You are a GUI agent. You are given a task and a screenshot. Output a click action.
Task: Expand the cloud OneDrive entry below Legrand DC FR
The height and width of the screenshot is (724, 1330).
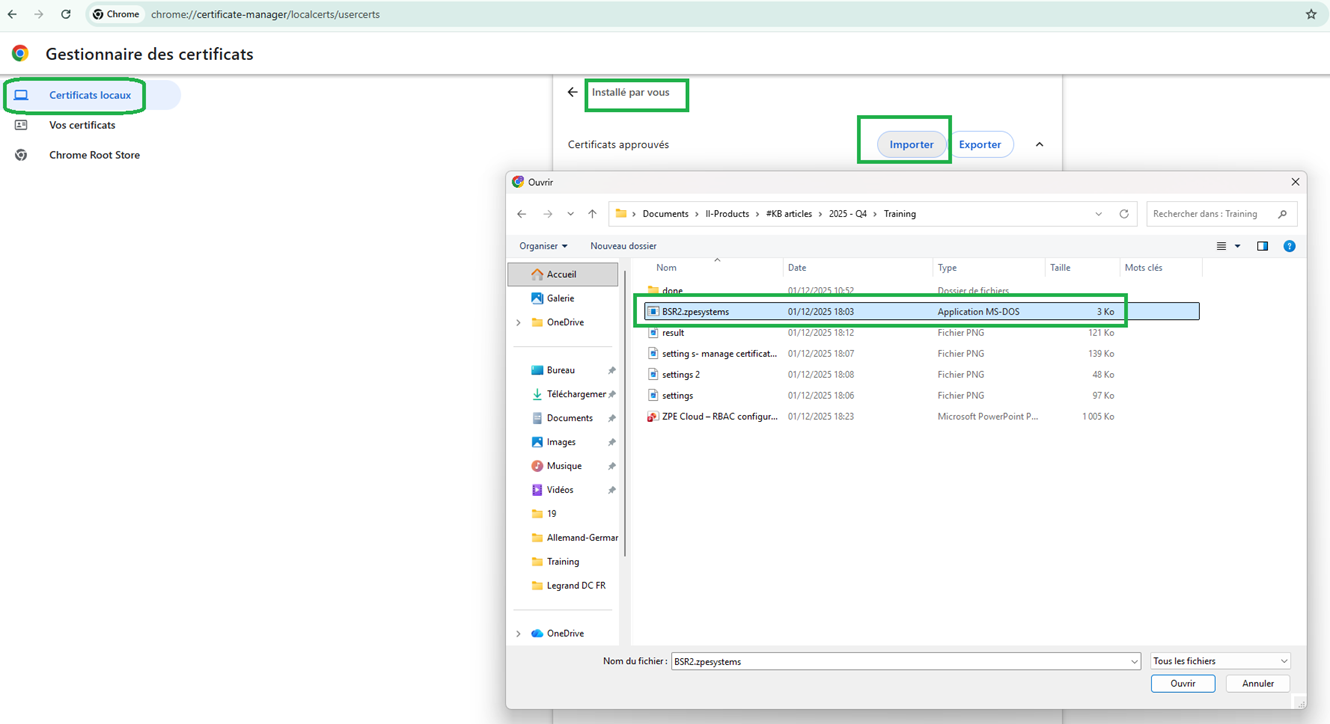[518, 634]
